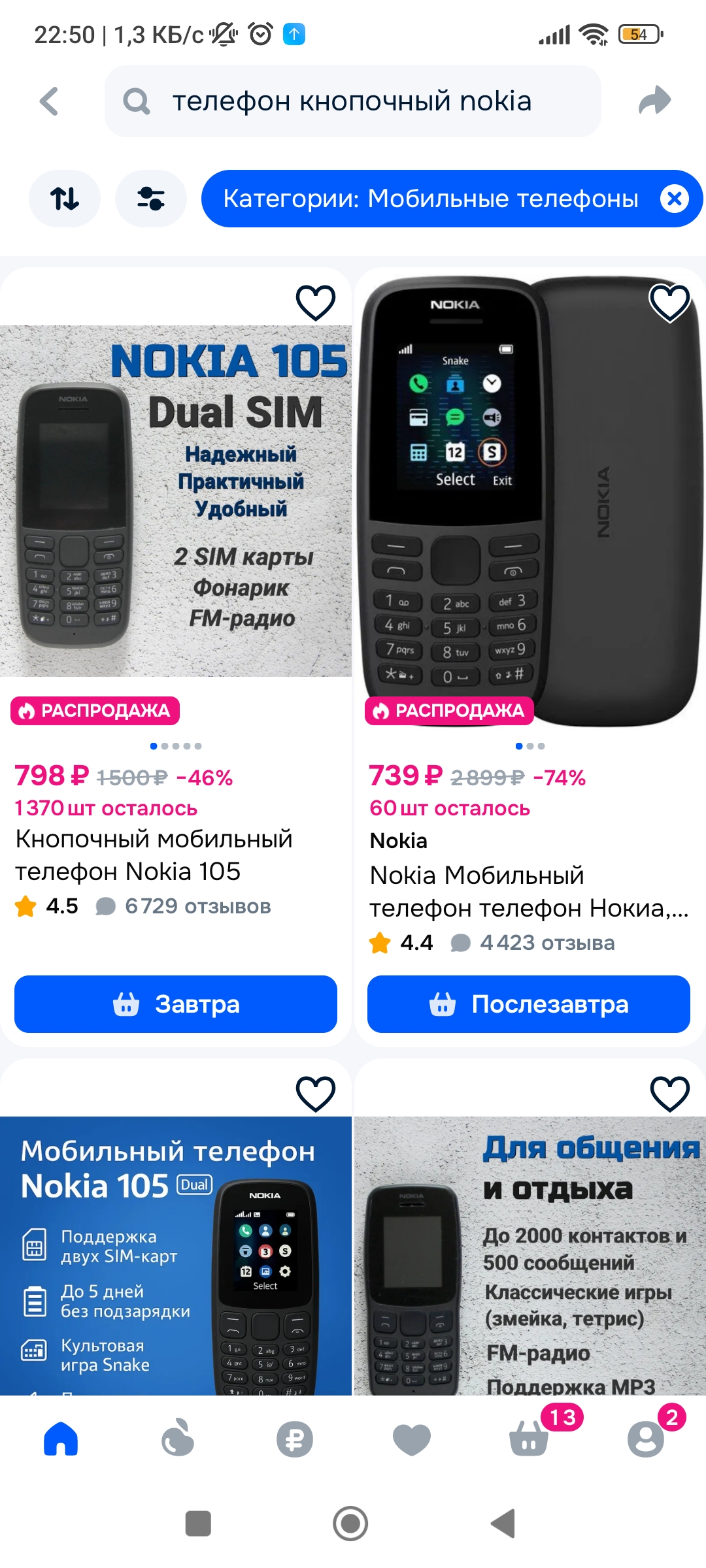The width and height of the screenshot is (706, 1568).
Task: Favorite the Мобильный телефон Nokia 105 card
Action: click(x=316, y=1094)
